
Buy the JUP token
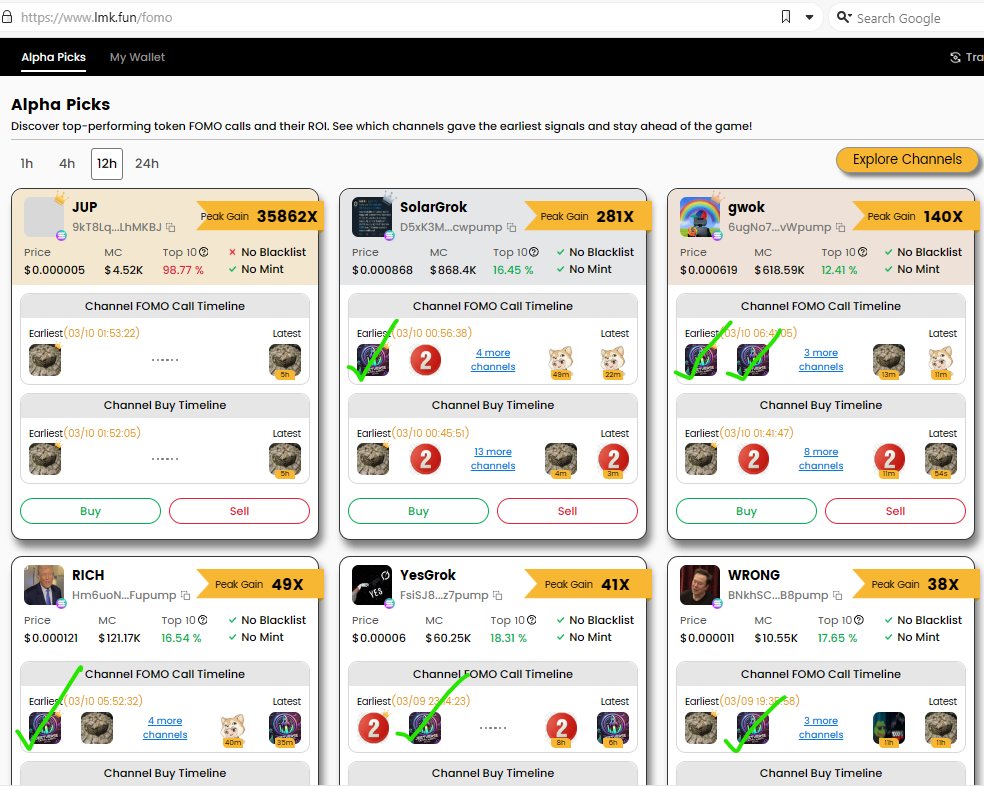[90, 511]
